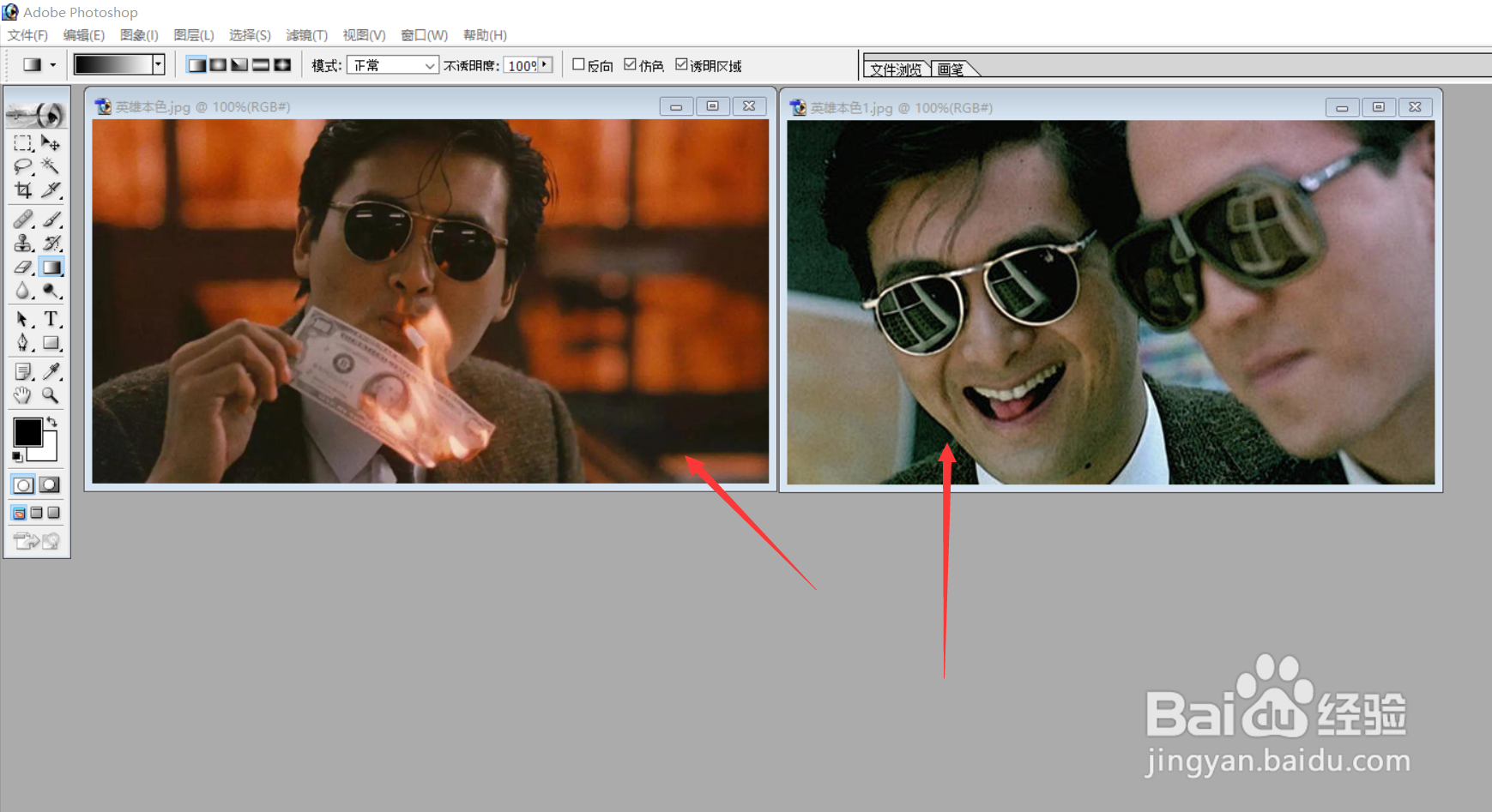Select the Move tool

(x=51, y=143)
